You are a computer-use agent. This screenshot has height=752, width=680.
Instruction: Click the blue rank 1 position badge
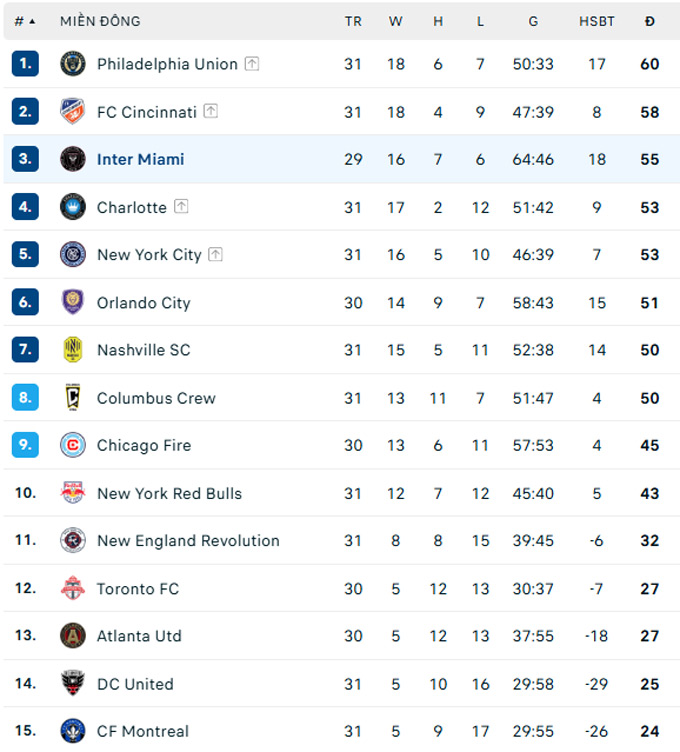[x=25, y=64]
